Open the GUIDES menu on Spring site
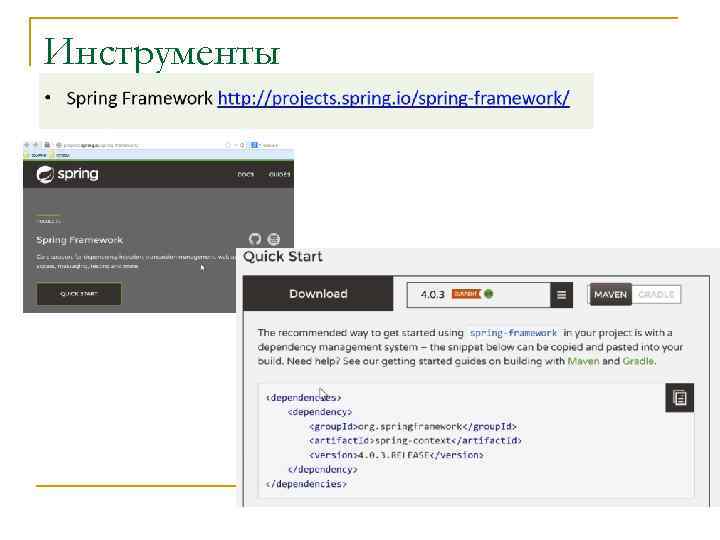 pyautogui.click(x=279, y=174)
